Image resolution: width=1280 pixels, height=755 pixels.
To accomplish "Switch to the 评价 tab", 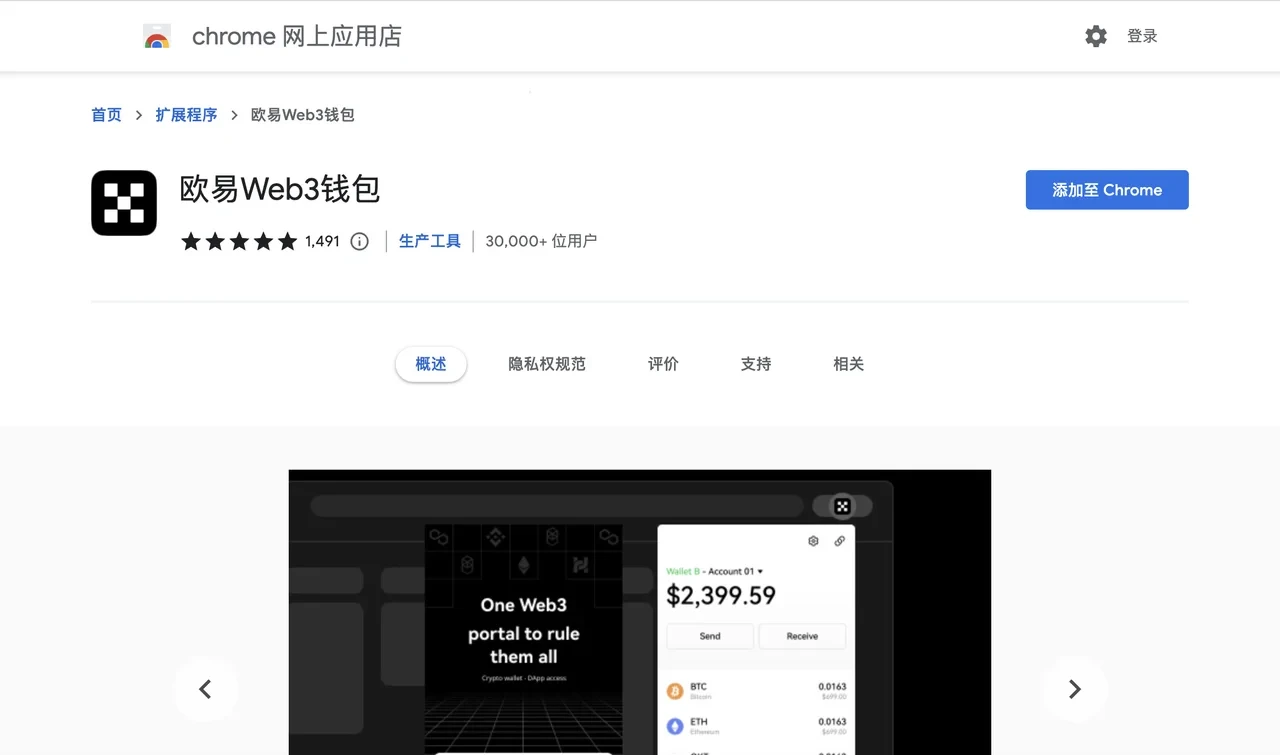I will 663,364.
